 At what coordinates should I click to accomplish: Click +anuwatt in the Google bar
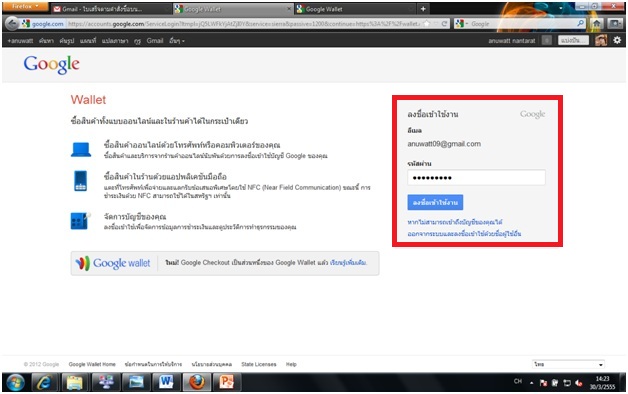20,40
